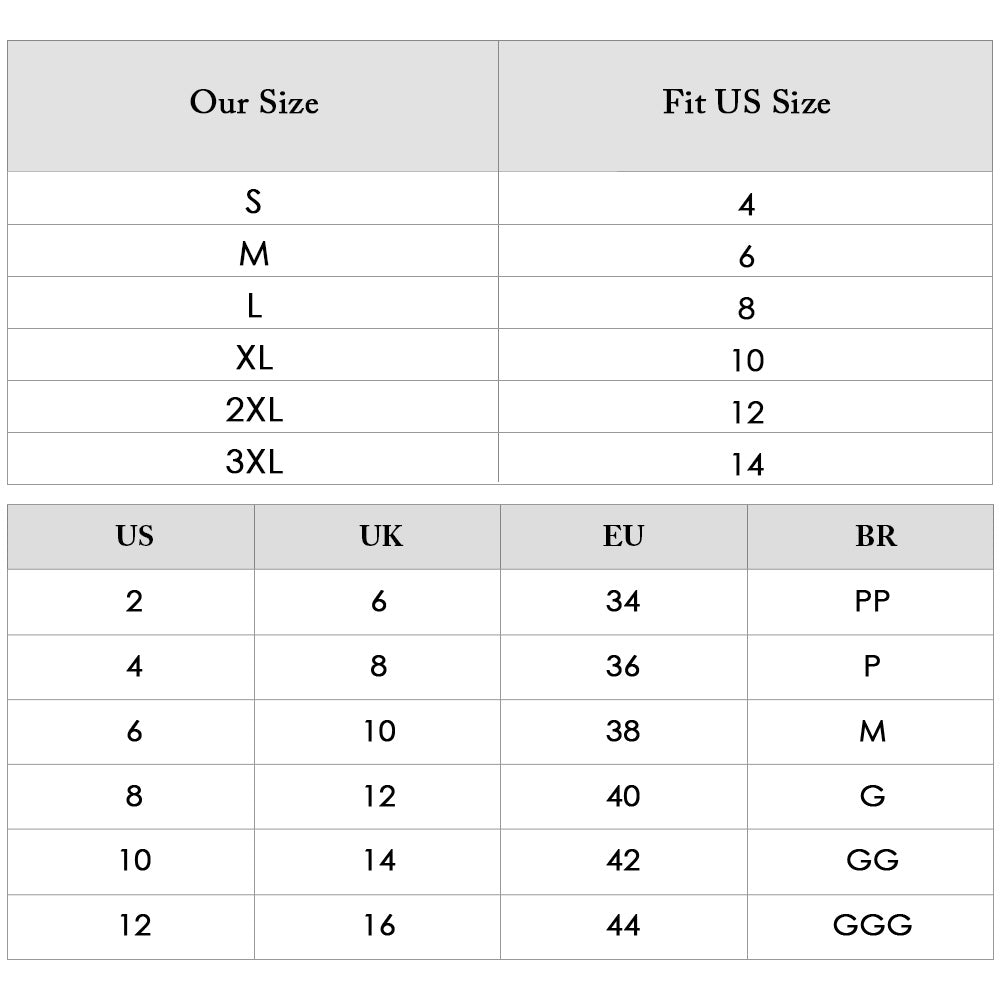
Task: Click EU size 36 cell
Action: 623,666
